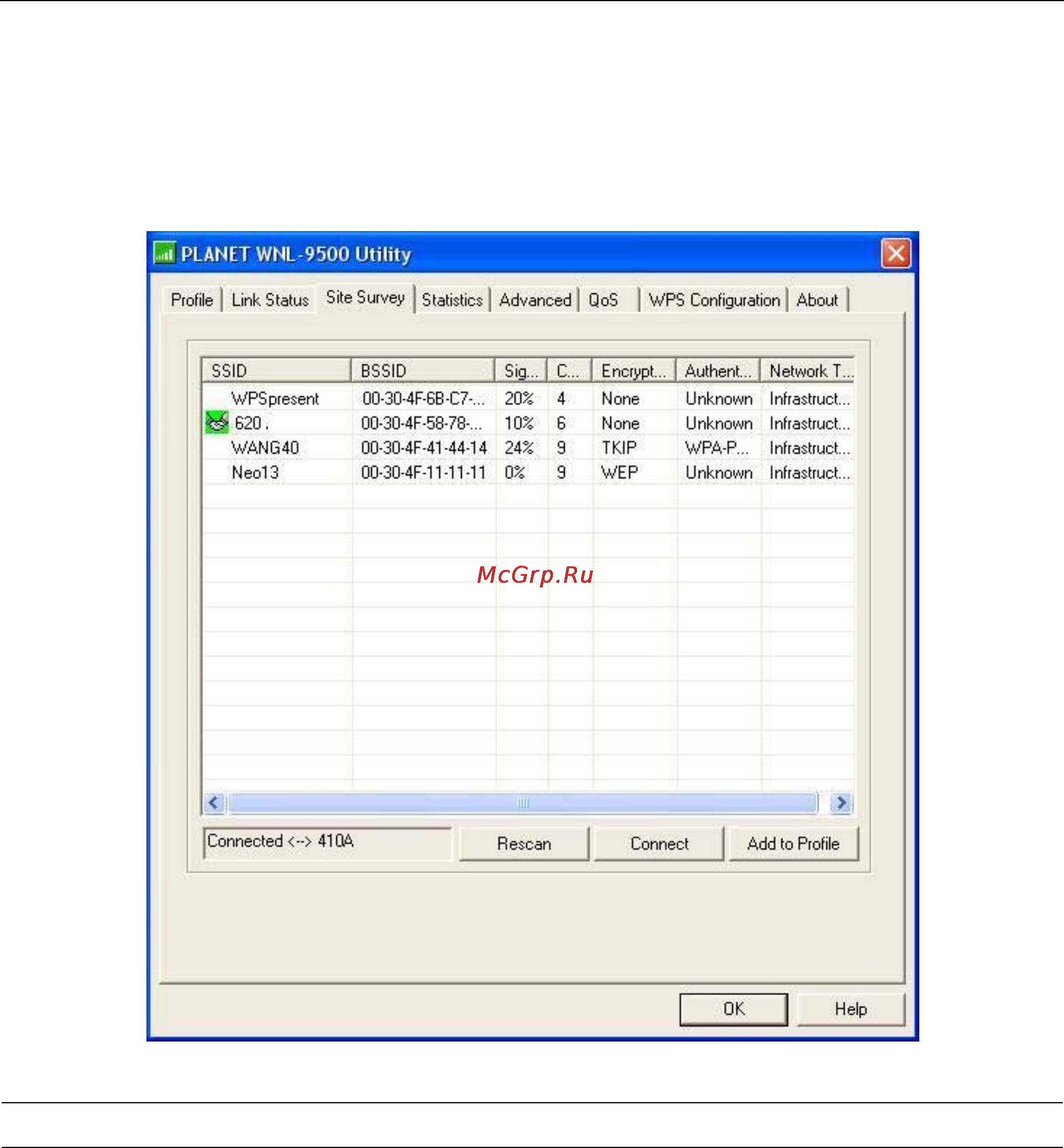
Task: Click the horizontal scrollbar left arrow
Action: pyautogui.click(x=214, y=802)
